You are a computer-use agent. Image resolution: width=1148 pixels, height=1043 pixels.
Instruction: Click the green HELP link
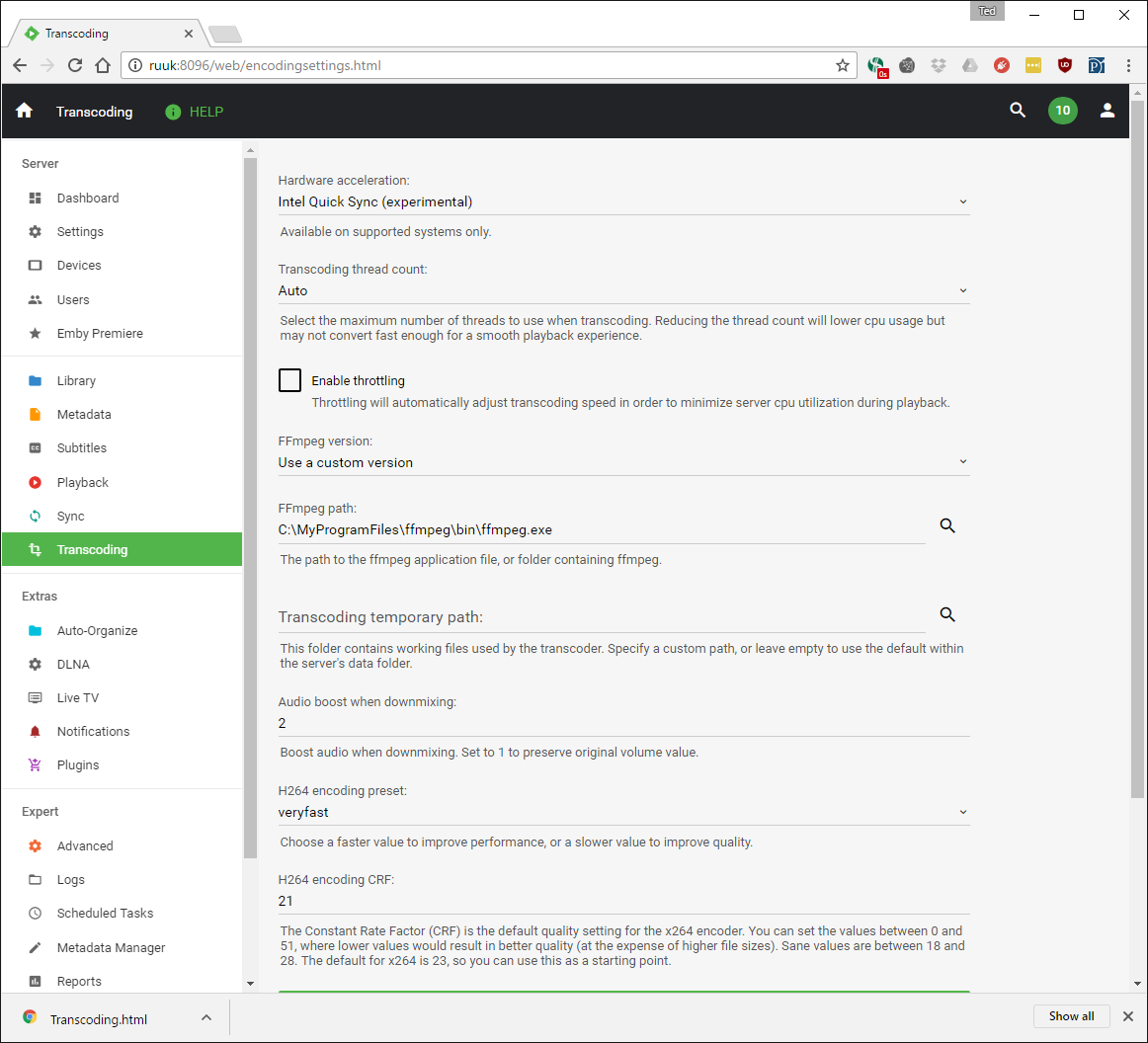coord(194,112)
